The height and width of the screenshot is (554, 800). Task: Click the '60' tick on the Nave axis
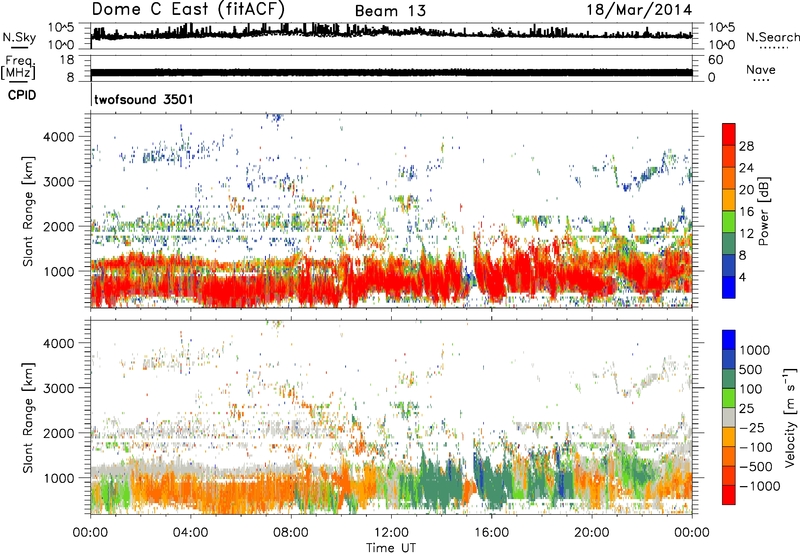pyautogui.click(x=715, y=60)
